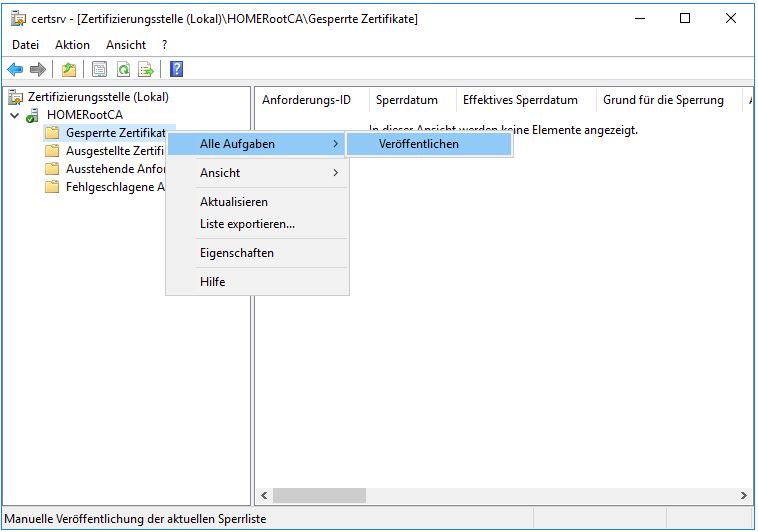Open Eigenschaften from the context menu
Image resolution: width=758 pixels, height=532 pixels.
click(237, 253)
